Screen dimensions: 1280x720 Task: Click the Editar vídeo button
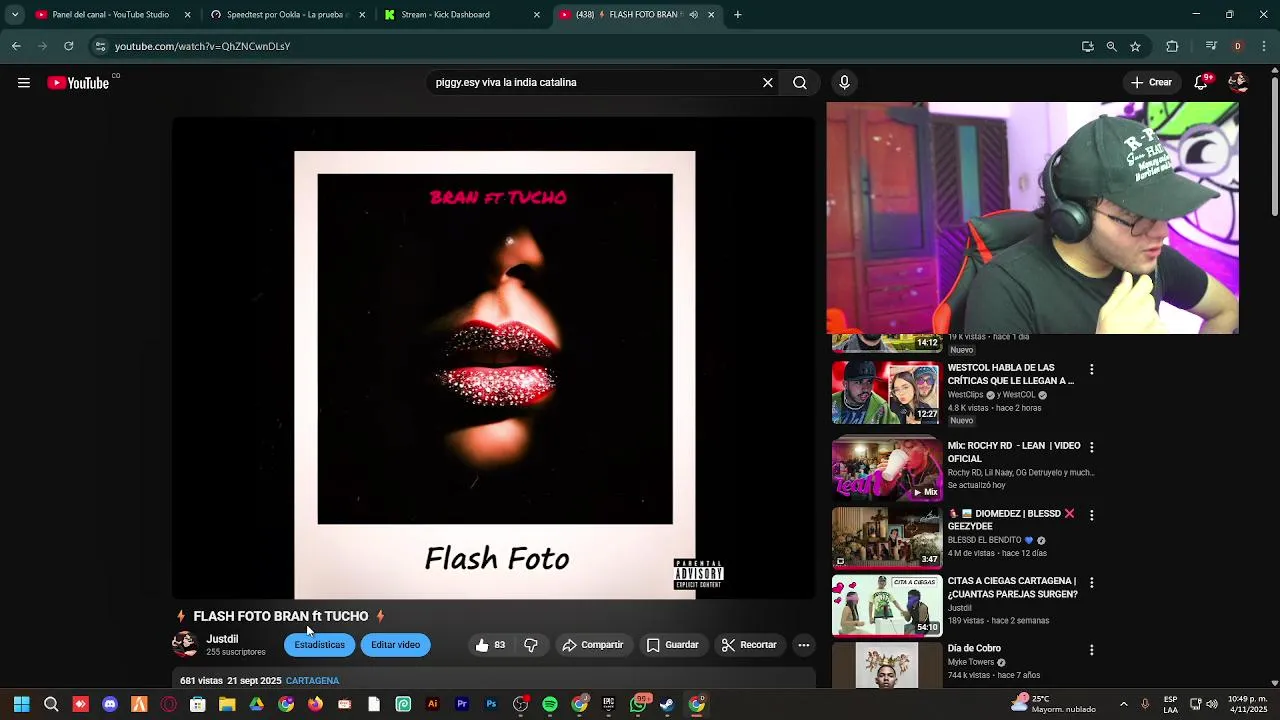tap(395, 645)
